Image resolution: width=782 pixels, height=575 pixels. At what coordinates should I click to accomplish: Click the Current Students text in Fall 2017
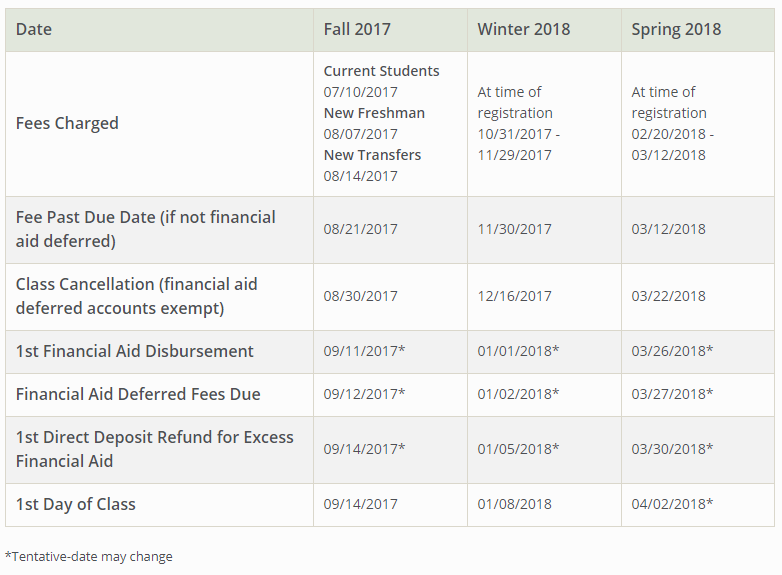(x=381, y=71)
